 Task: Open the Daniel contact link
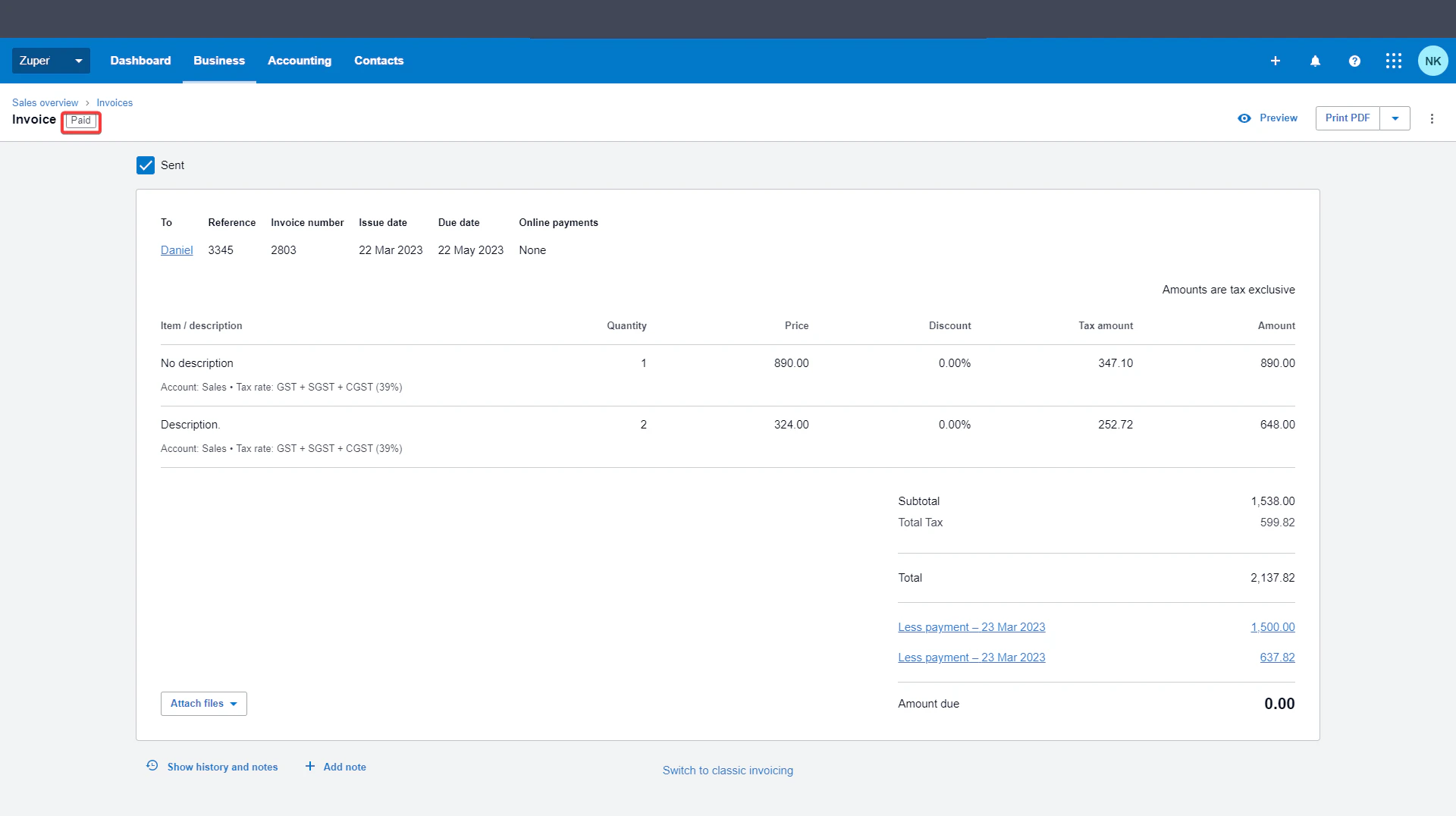click(x=177, y=250)
